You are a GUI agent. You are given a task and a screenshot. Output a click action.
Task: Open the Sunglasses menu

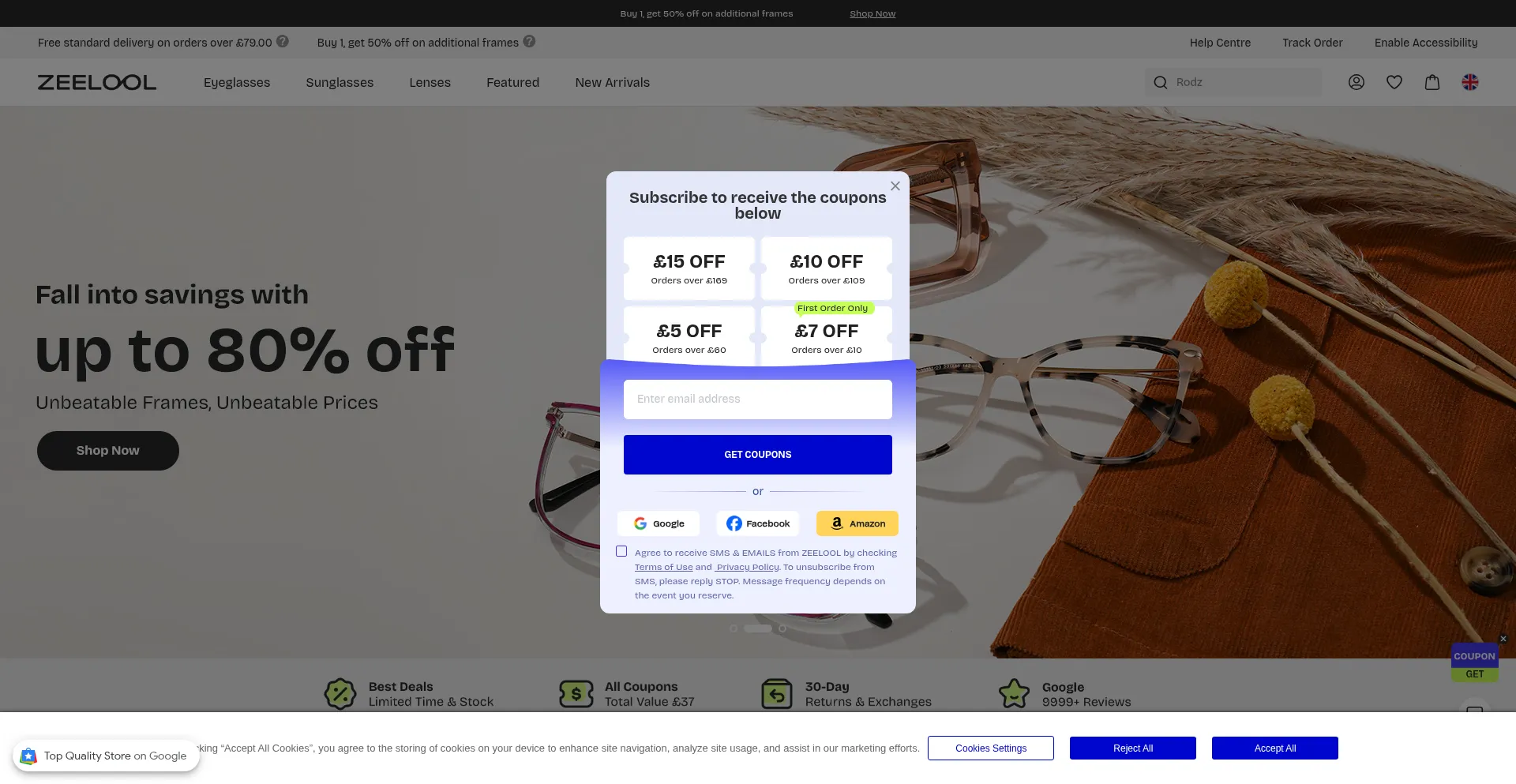pos(340,83)
